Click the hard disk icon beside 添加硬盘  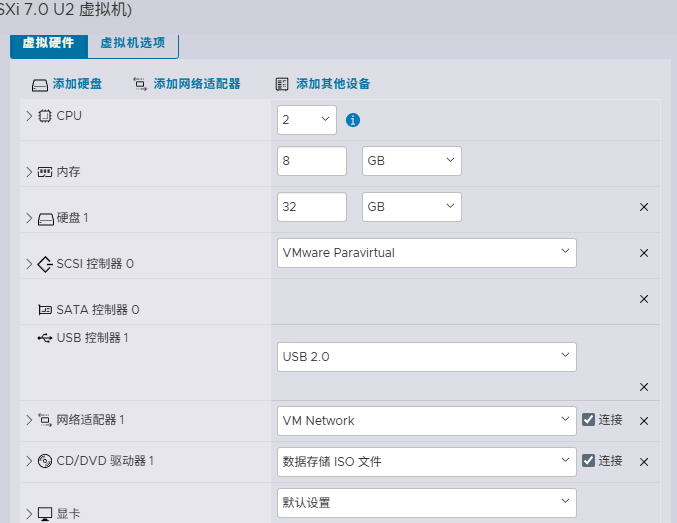[x=40, y=85]
